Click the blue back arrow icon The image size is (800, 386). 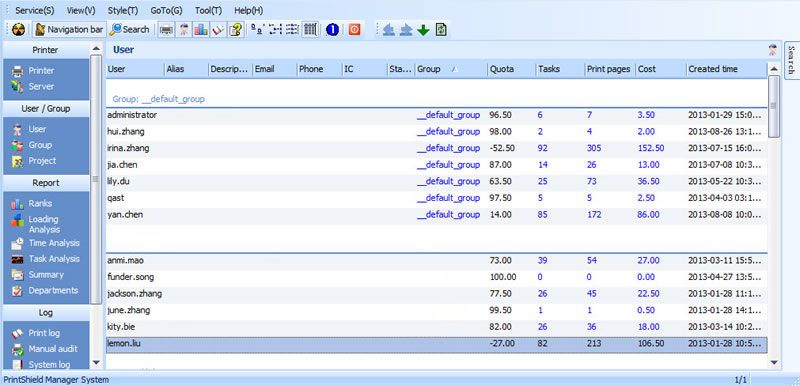click(x=389, y=30)
